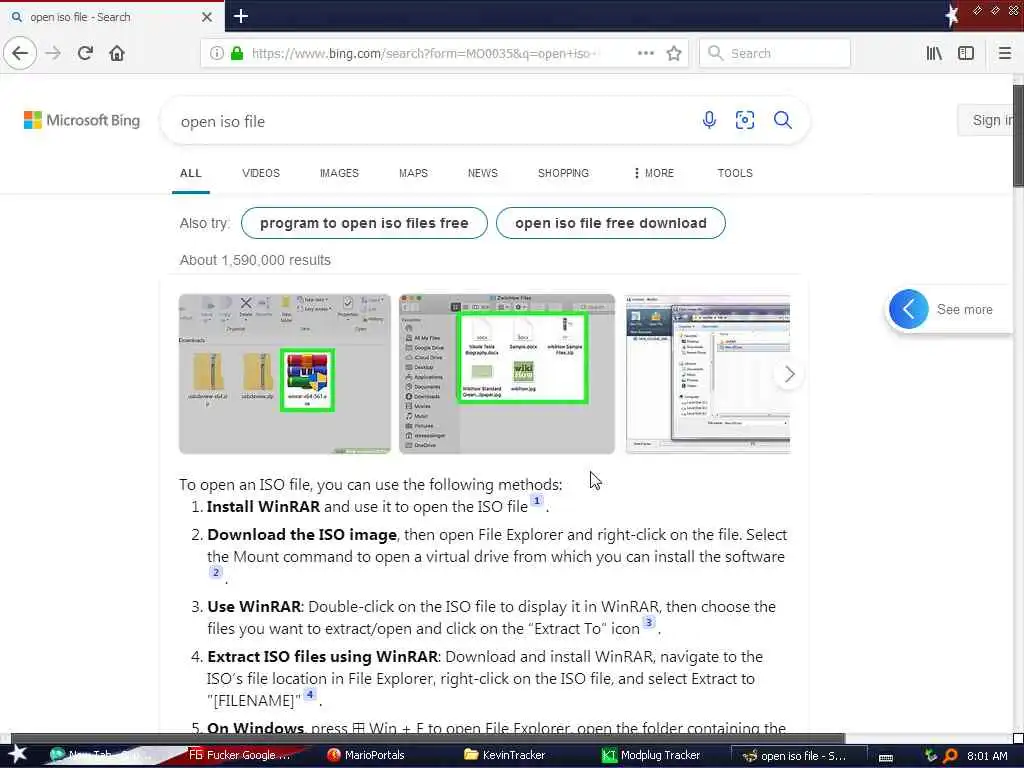Click the Firefox Search field

[775, 53]
